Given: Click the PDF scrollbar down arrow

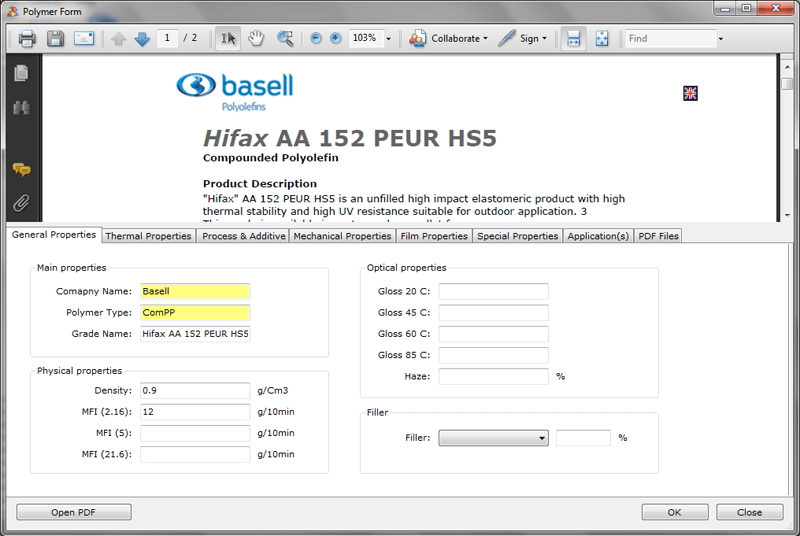Looking at the screenshot, I should [x=787, y=215].
